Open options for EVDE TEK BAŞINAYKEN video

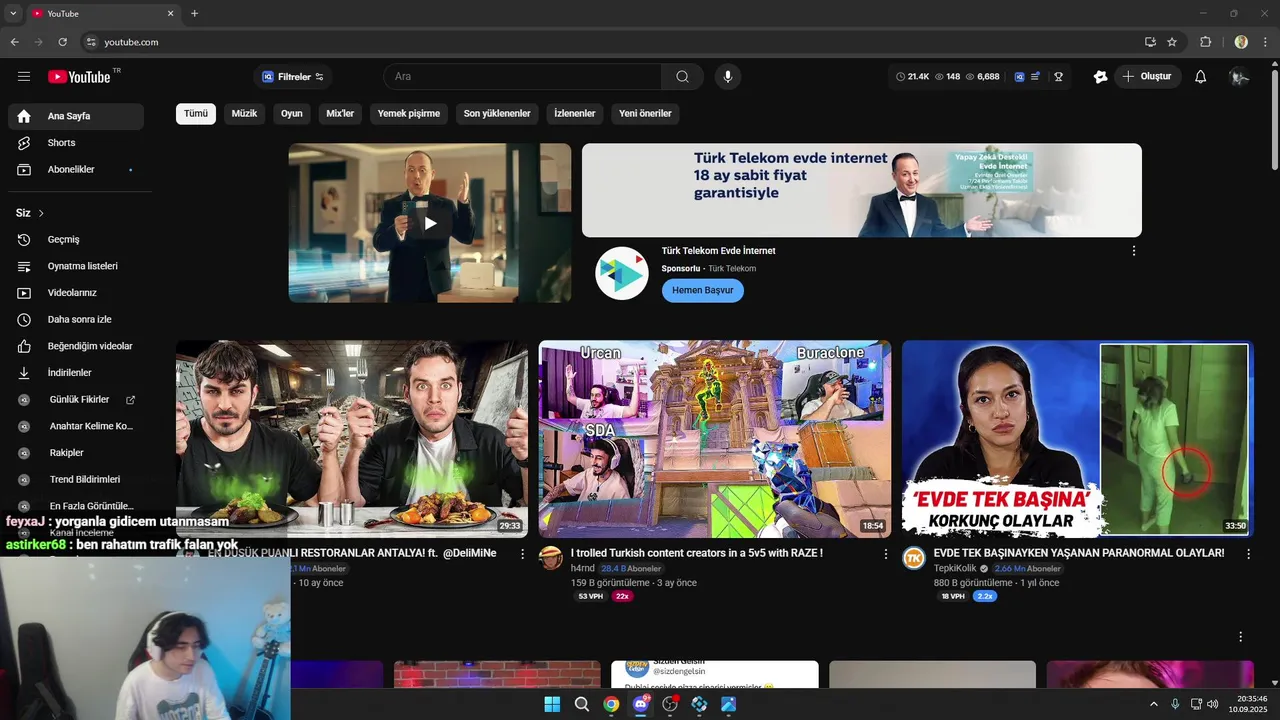[1248, 553]
